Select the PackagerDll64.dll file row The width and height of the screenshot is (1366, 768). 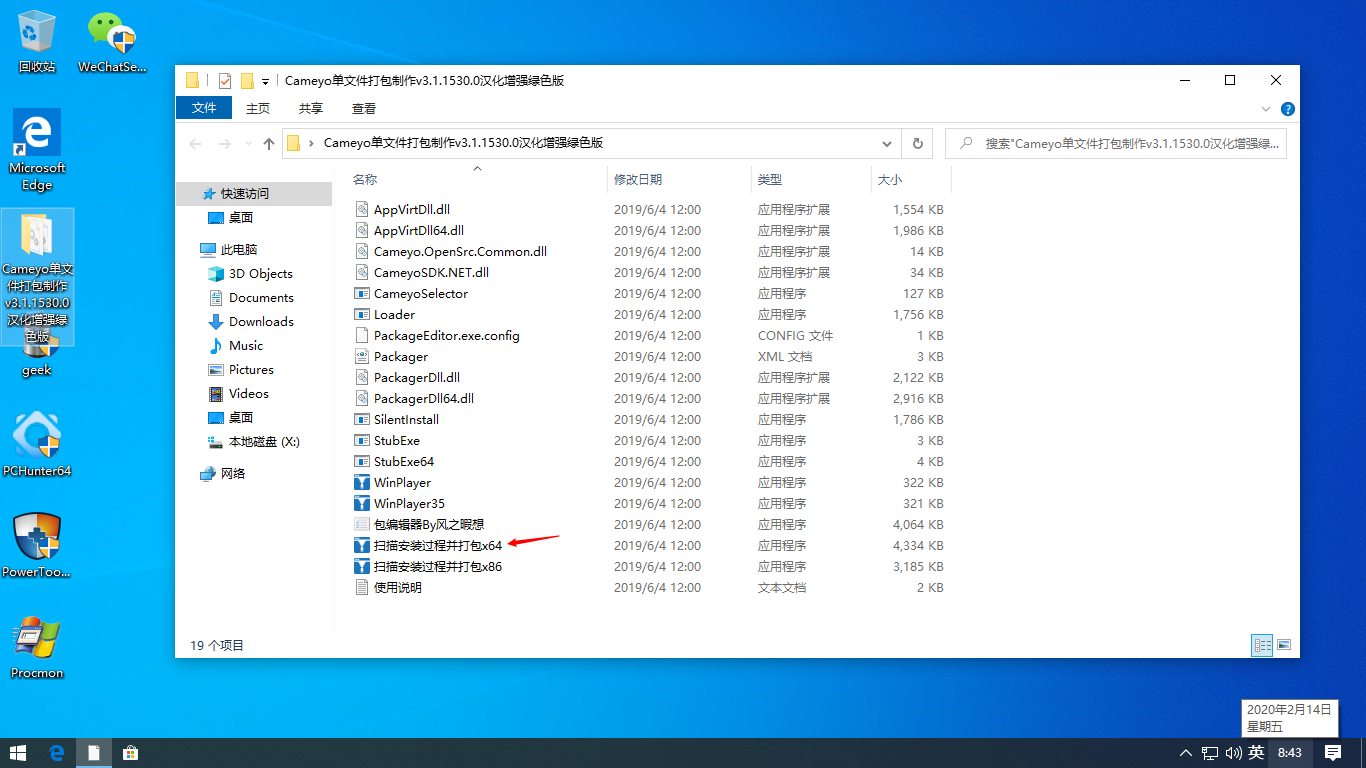click(x=649, y=399)
